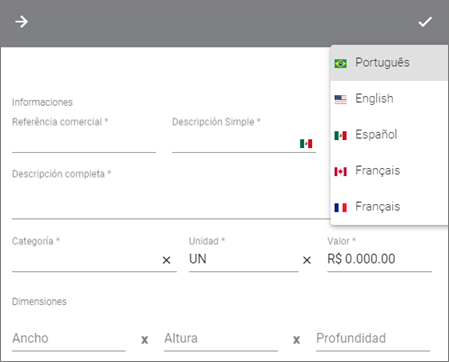Click the arrow icon in header
The height and width of the screenshot is (362, 449).
coord(21,22)
